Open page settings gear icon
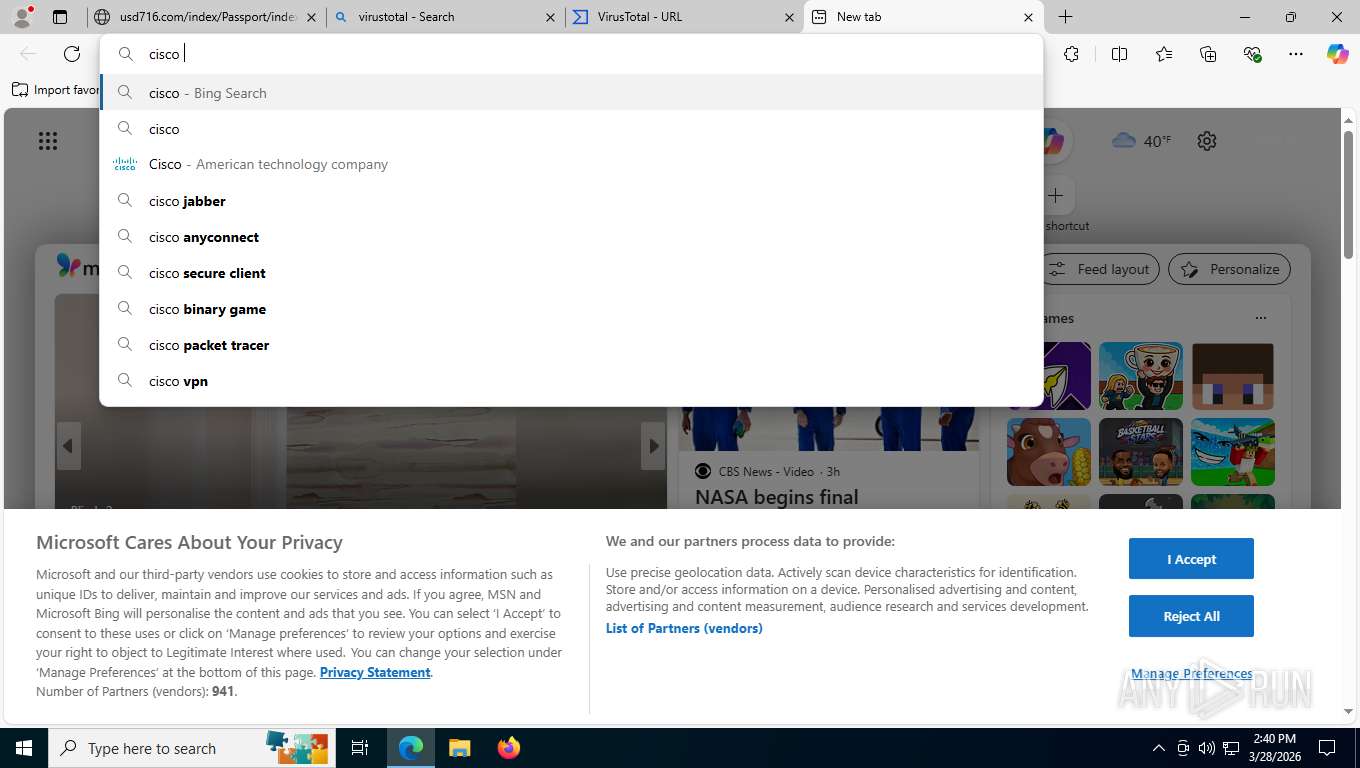Image resolution: width=1360 pixels, height=768 pixels. pyautogui.click(x=1207, y=141)
